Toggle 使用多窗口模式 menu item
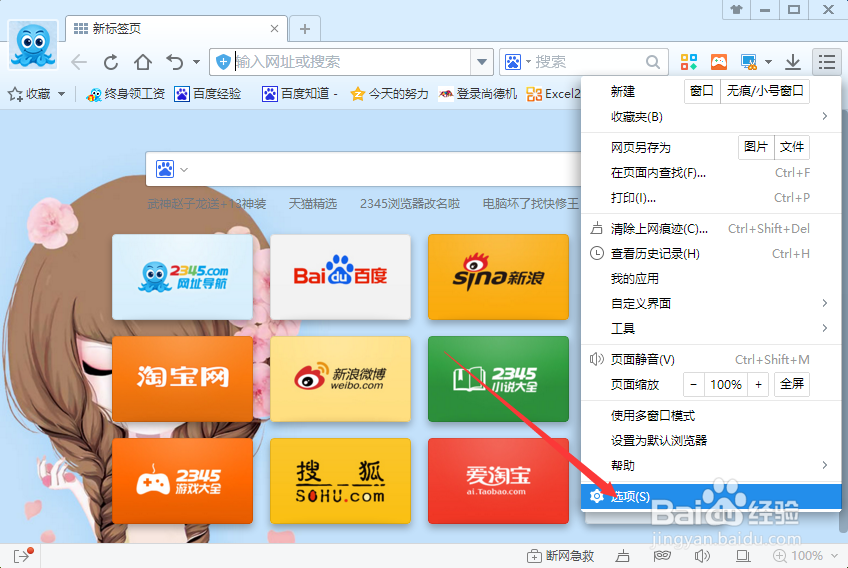 point(711,416)
